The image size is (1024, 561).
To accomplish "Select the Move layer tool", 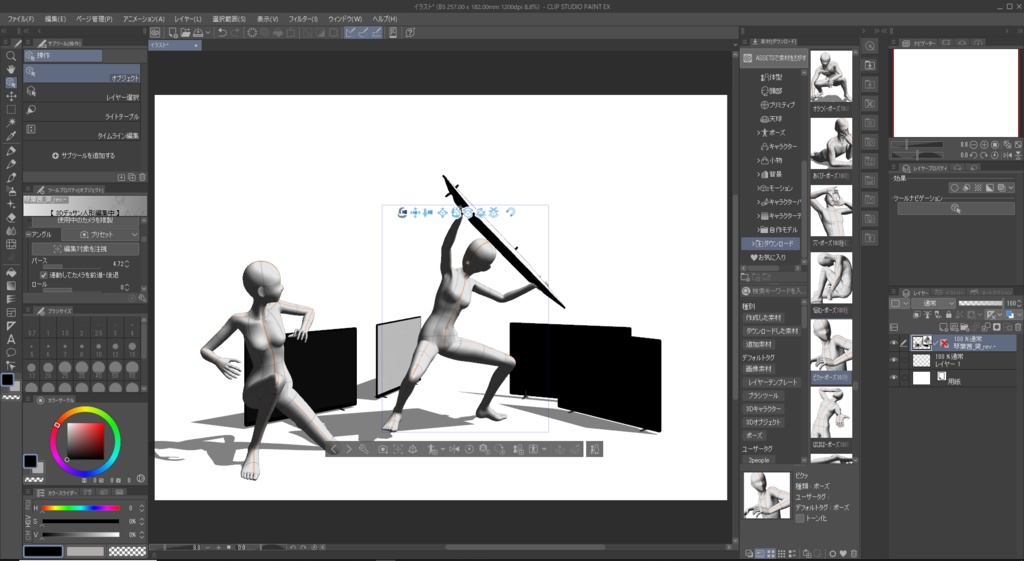I will pyautogui.click(x=11, y=96).
